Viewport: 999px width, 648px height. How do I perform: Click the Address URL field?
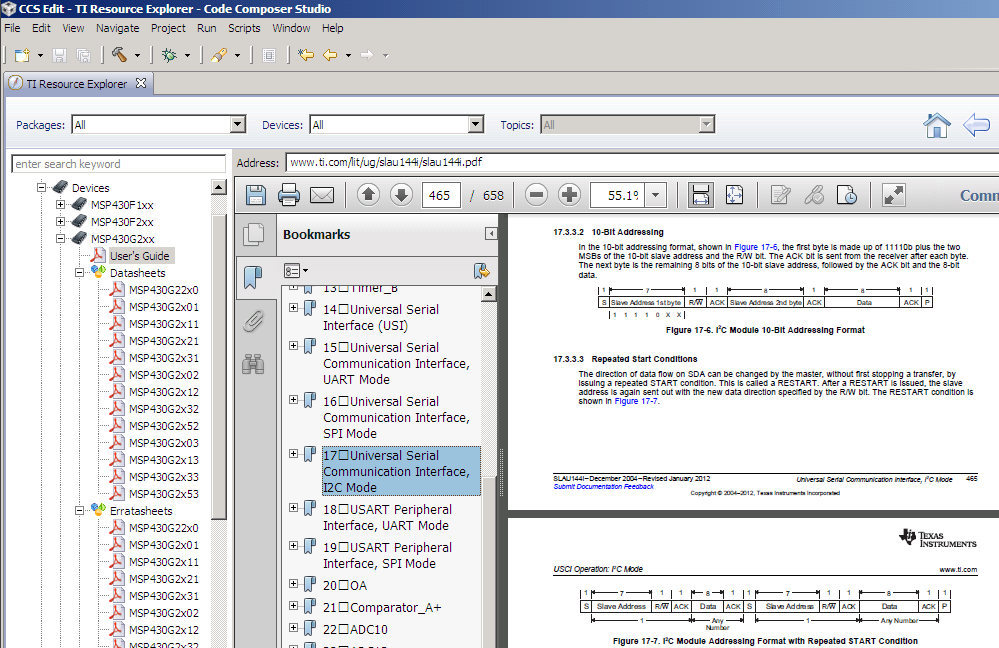click(x=642, y=162)
